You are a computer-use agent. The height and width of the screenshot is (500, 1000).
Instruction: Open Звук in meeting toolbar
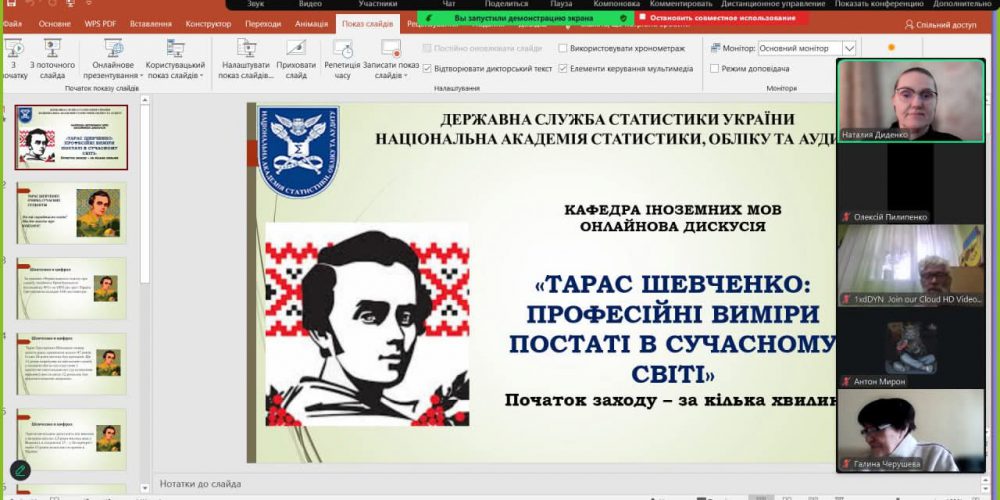pyautogui.click(x=256, y=4)
